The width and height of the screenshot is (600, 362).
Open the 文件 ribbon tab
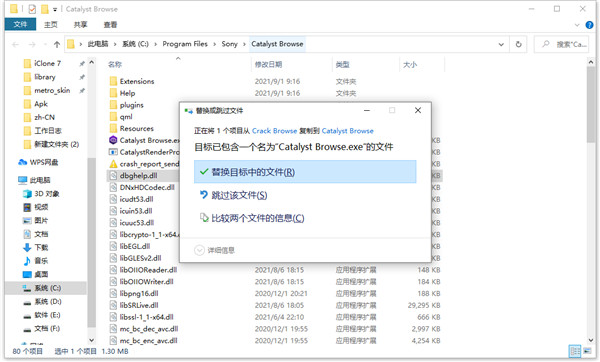click(20, 24)
